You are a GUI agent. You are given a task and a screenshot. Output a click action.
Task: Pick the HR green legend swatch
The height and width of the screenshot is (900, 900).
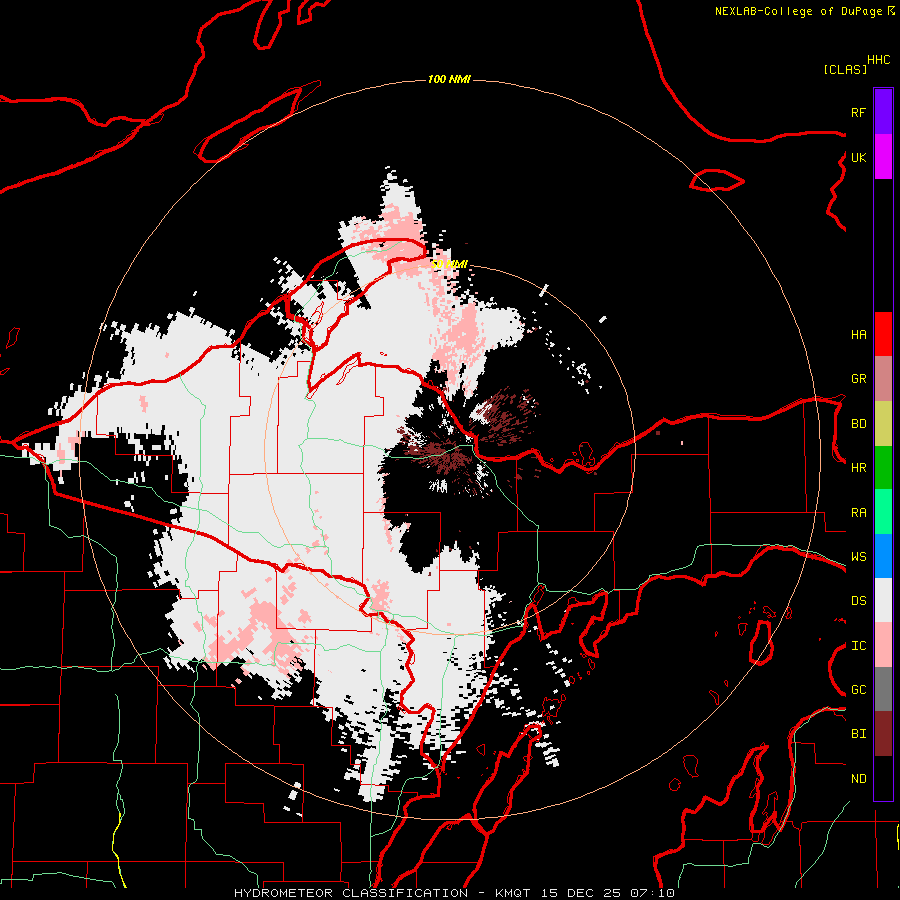tap(883, 467)
